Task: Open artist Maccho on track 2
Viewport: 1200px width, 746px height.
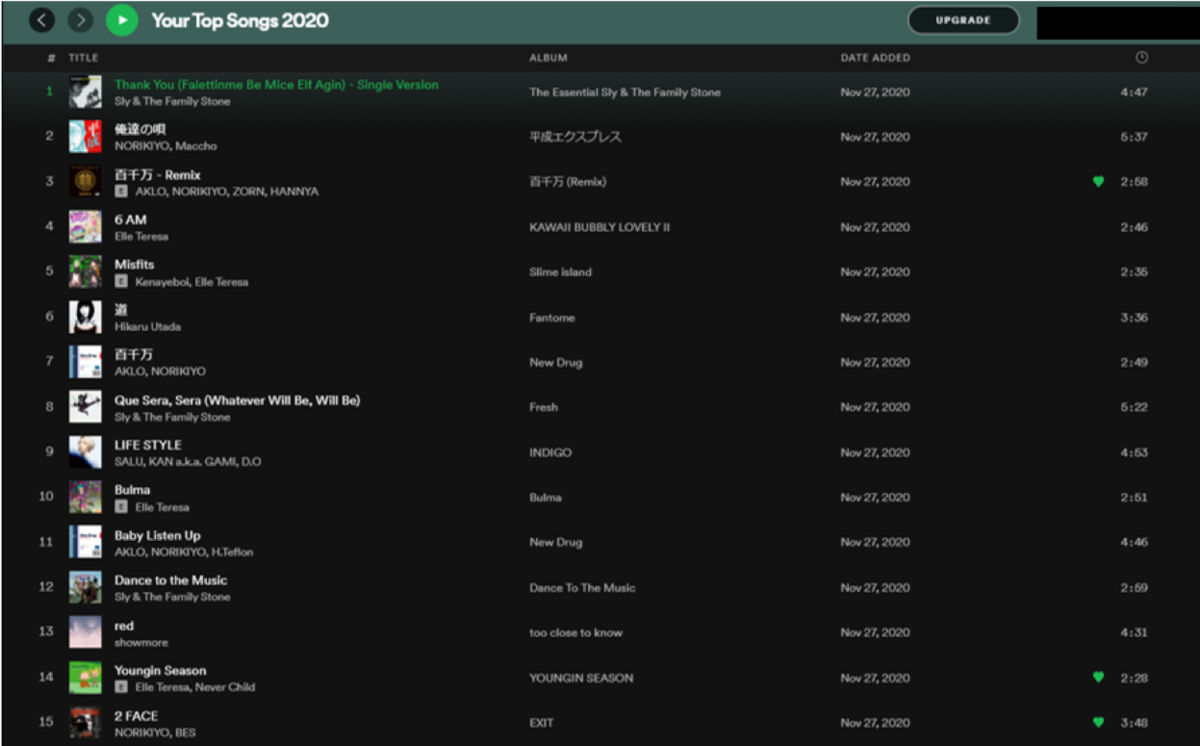Action: pyautogui.click(x=196, y=146)
